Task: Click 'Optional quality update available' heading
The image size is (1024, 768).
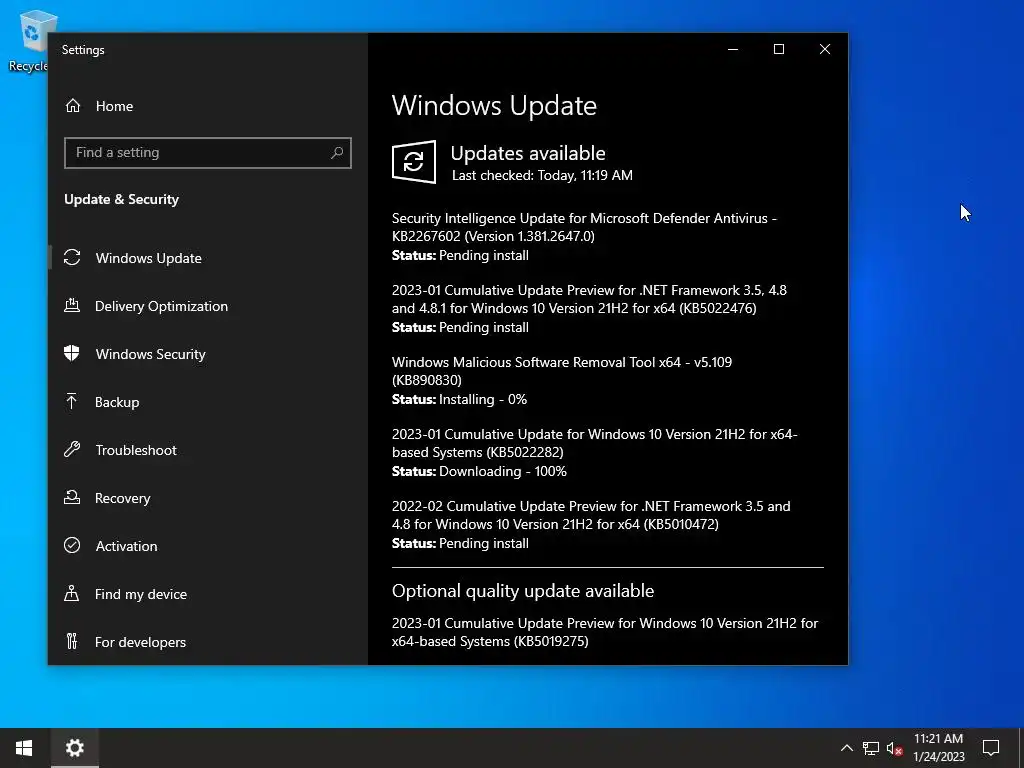Action: point(523,591)
